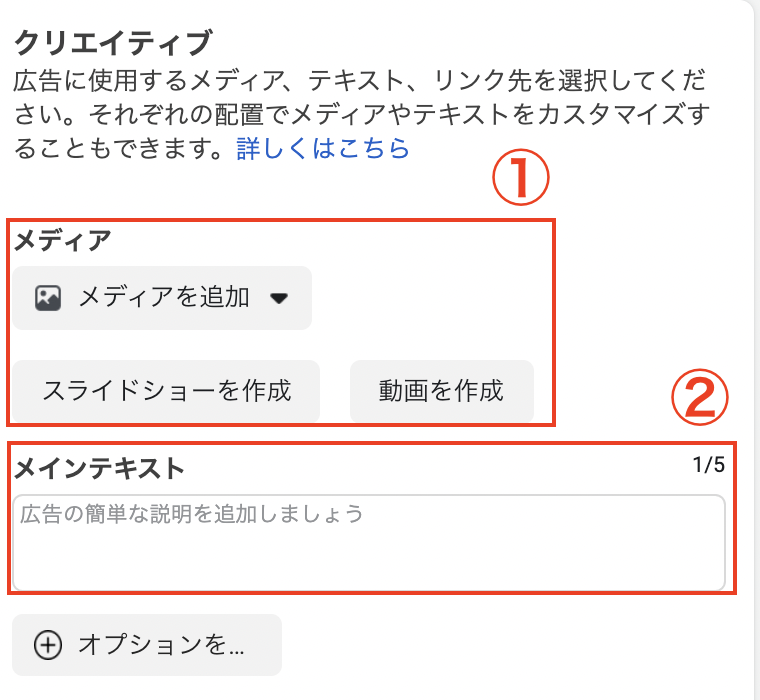
Task: Click the メディア section label
Action: 61,240
